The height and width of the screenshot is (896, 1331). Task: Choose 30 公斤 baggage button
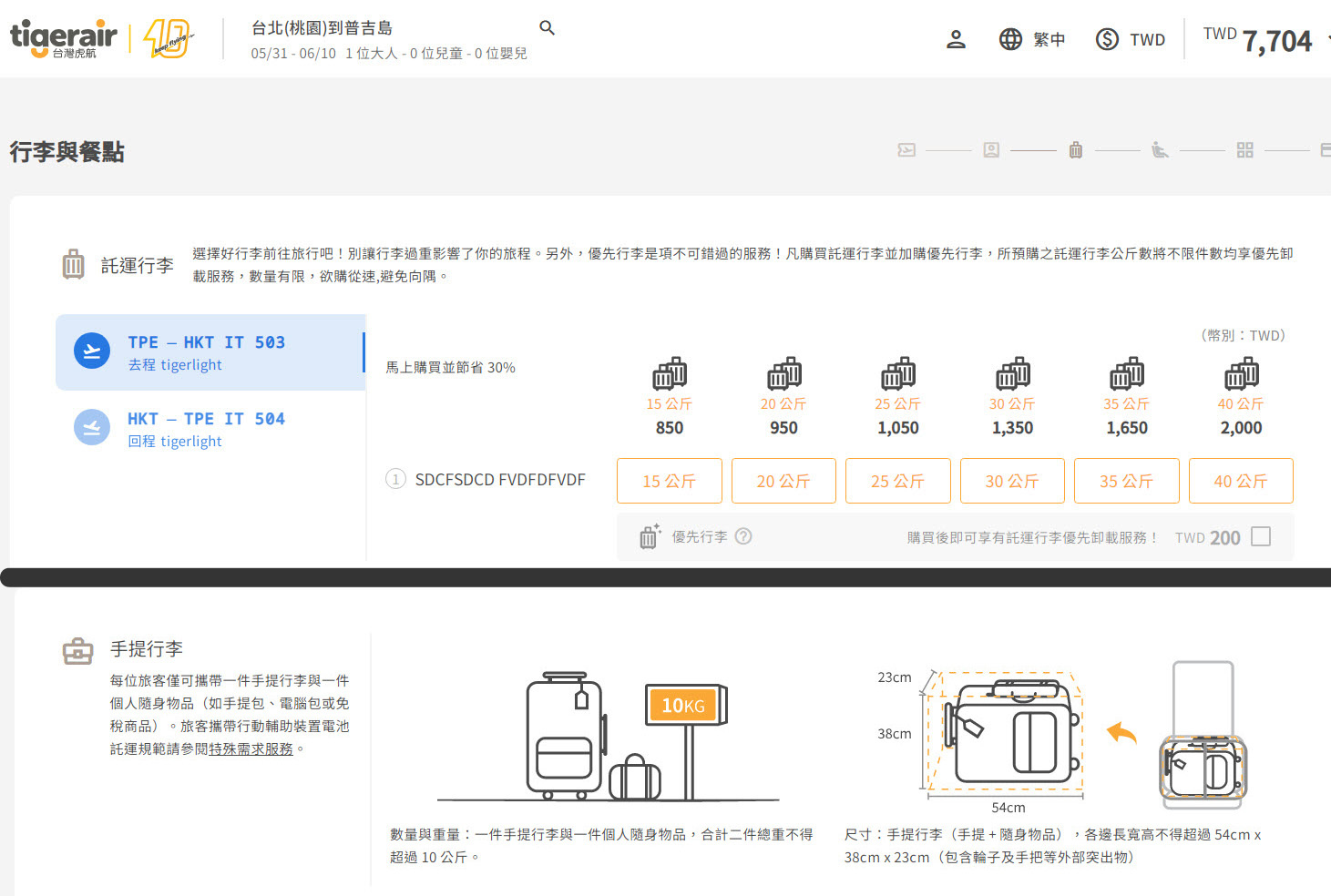coord(1012,481)
